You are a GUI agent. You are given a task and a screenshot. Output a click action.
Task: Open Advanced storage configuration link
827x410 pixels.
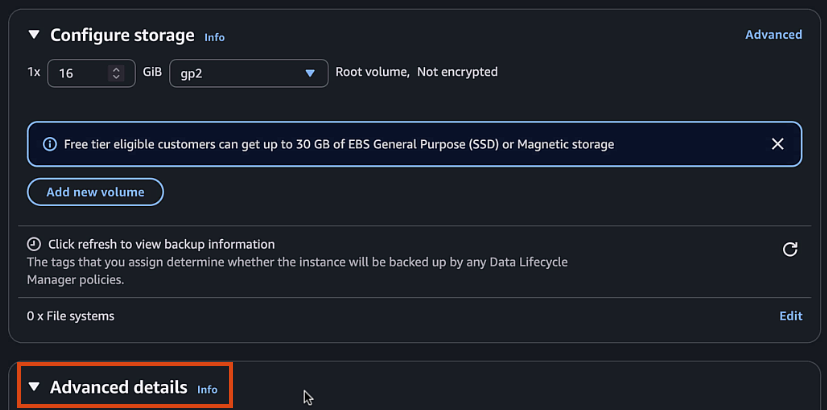(x=774, y=35)
